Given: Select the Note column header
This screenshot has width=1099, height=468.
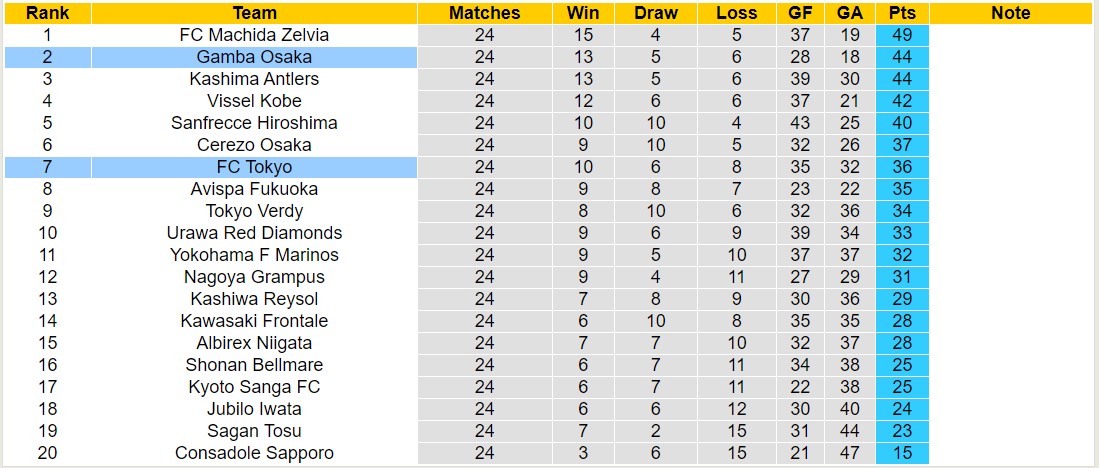Looking at the screenshot, I should (x=1011, y=13).
